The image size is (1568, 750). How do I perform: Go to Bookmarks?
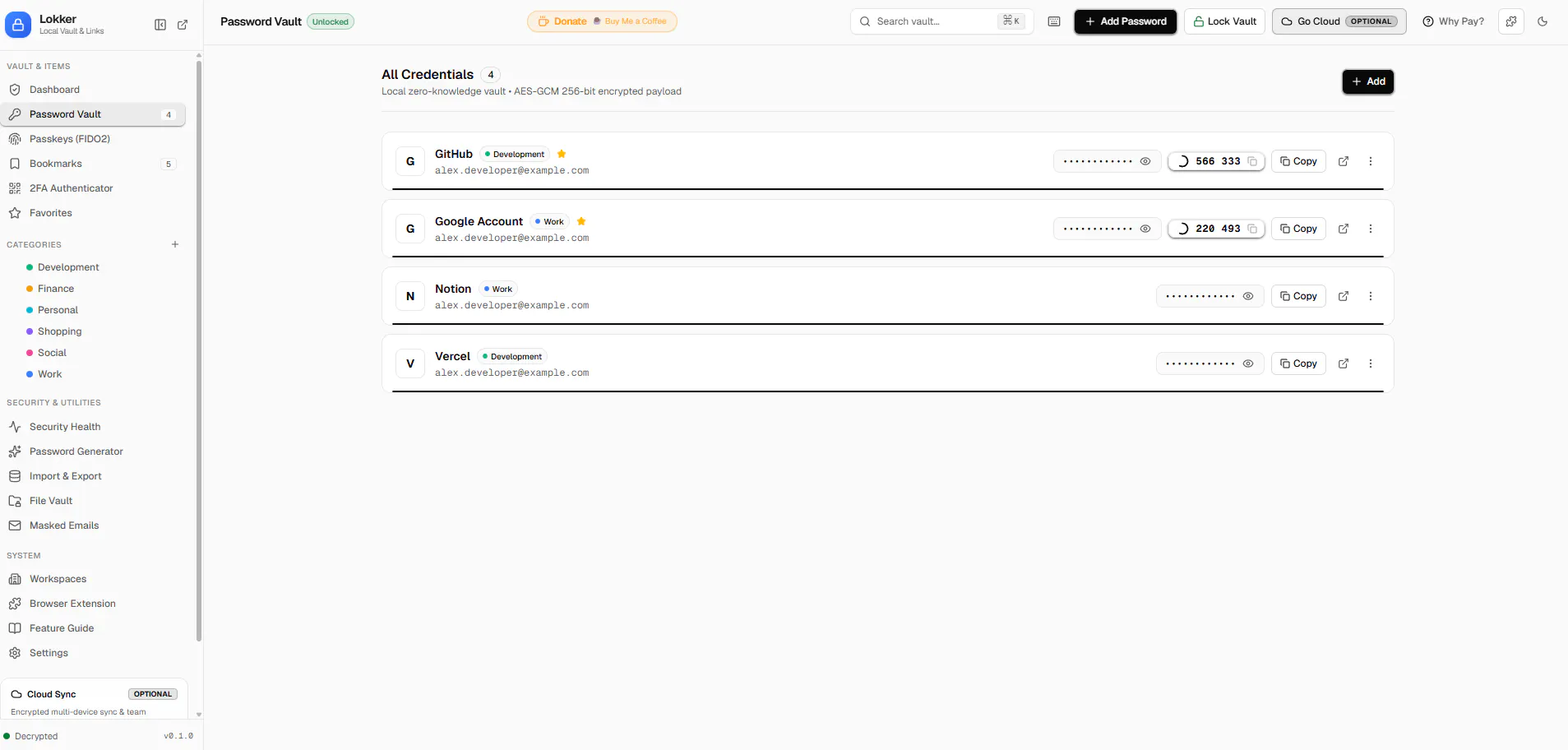click(x=93, y=164)
